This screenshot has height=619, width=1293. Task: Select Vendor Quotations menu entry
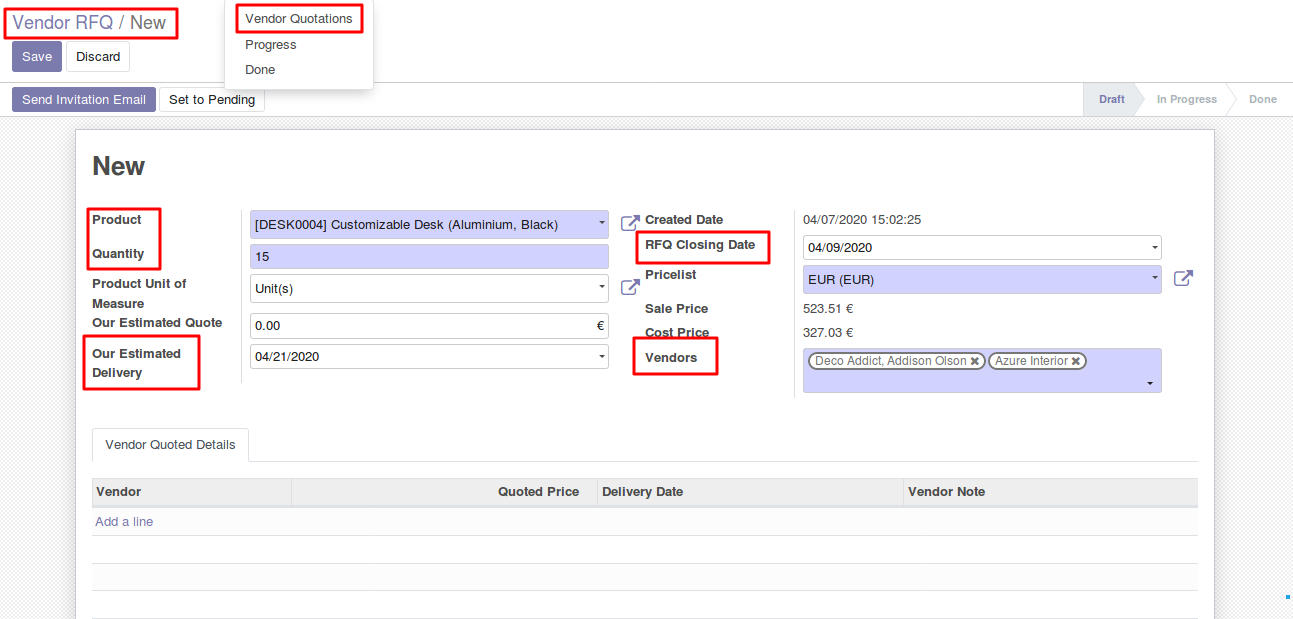point(298,19)
